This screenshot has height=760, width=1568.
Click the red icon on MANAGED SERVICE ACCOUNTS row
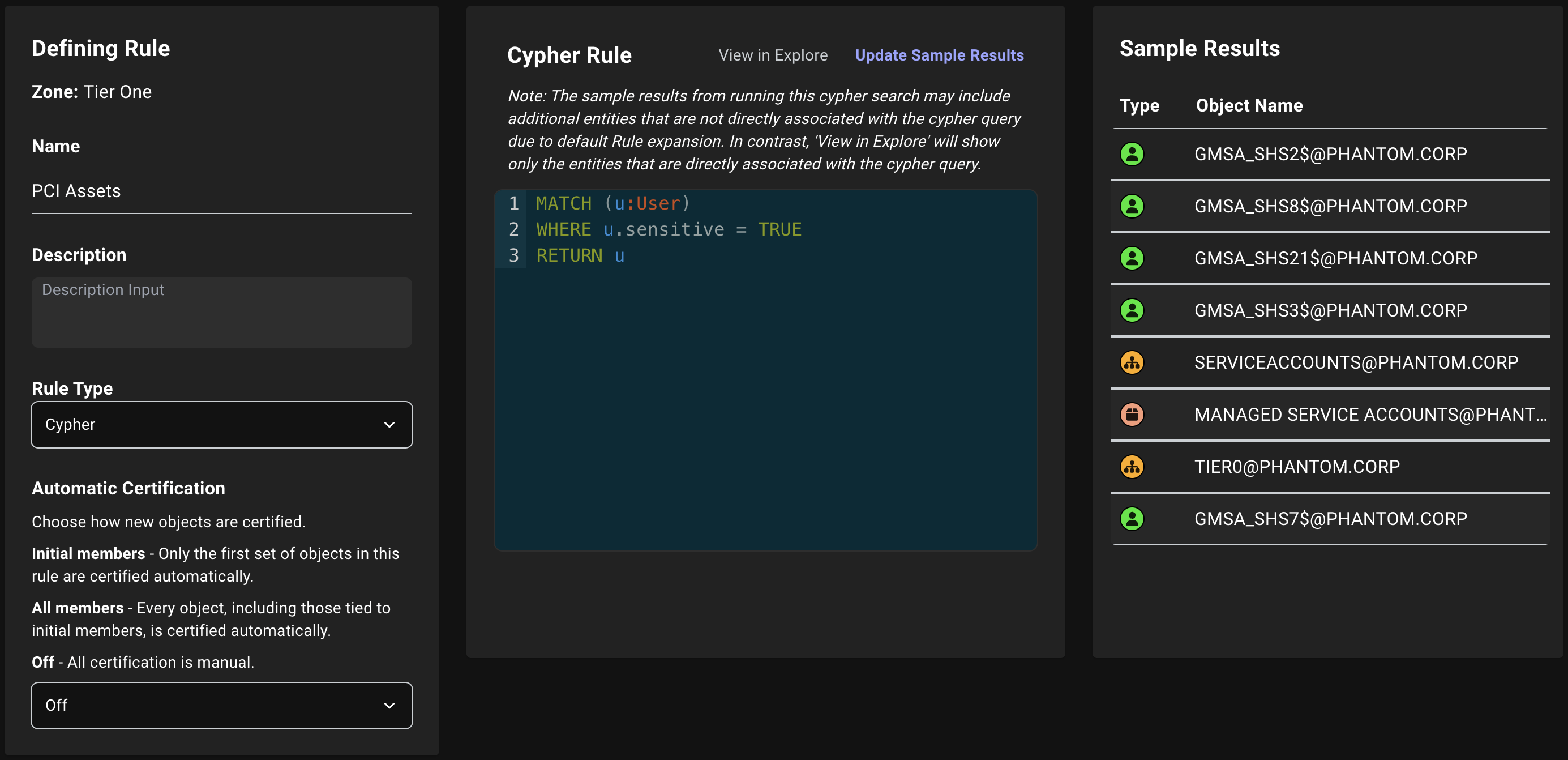(1132, 414)
